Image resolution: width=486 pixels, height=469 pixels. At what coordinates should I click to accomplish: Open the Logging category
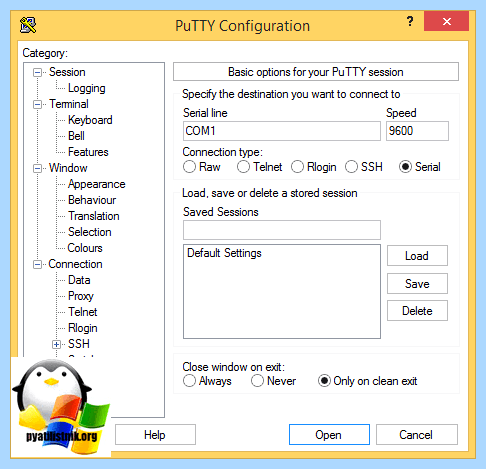(x=87, y=88)
